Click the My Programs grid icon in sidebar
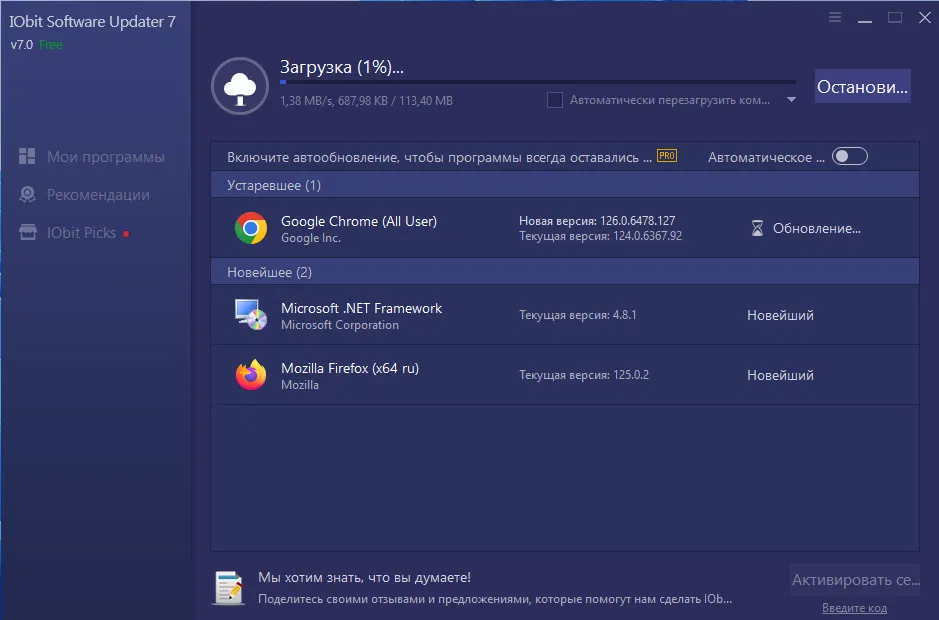This screenshot has width=939, height=620. click(x=27, y=156)
